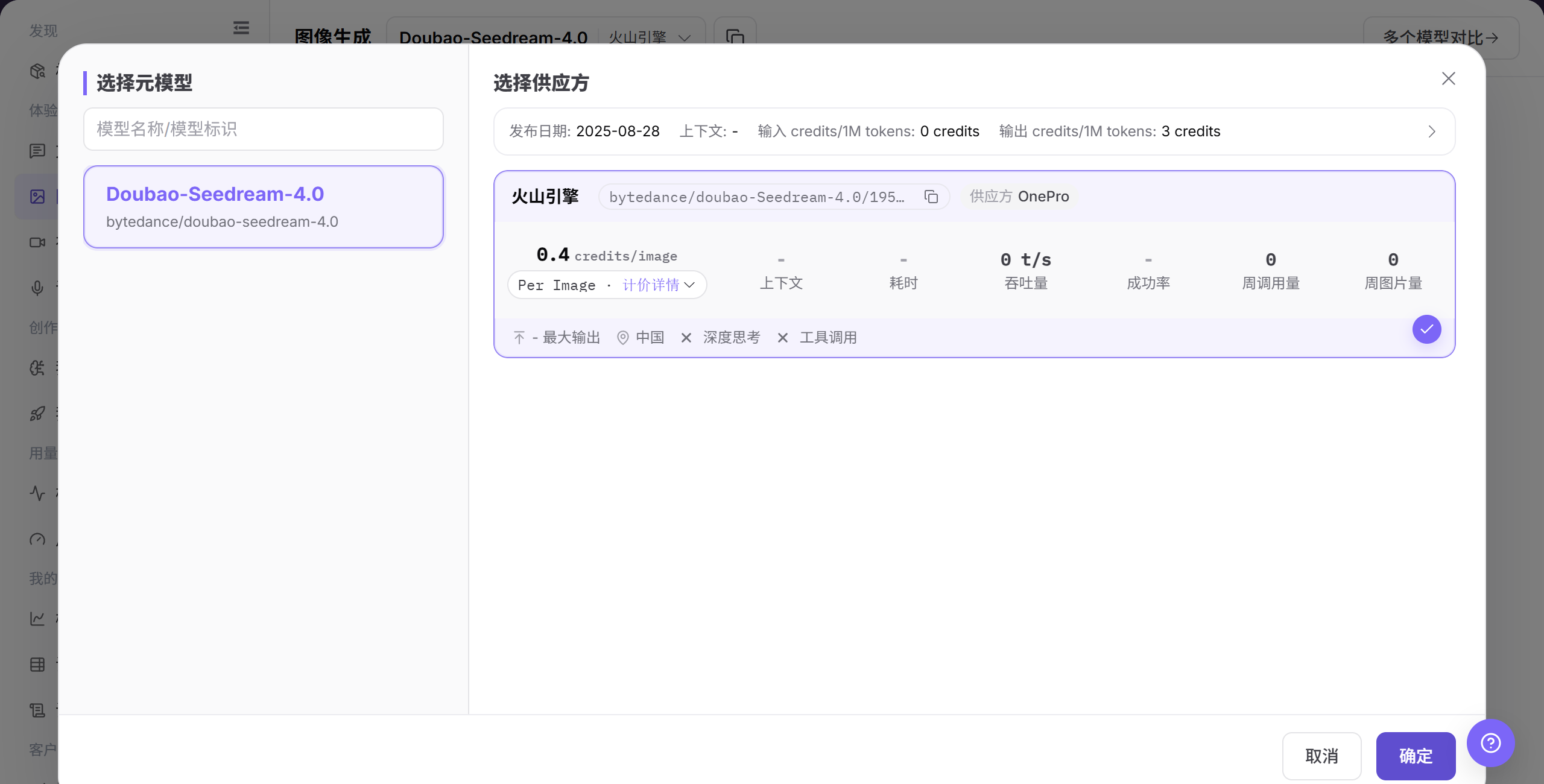Click the 耗时 stat label
The width and height of the screenshot is (1544, 784).
[x=903, y=283]
